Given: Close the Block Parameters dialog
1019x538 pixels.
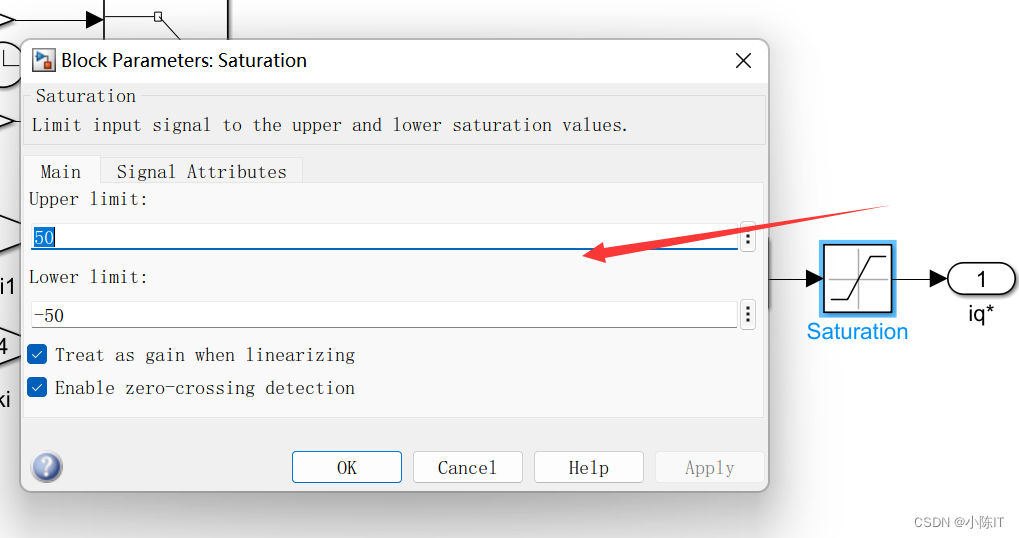Looking at the screenshot, I should coord(743,60).
